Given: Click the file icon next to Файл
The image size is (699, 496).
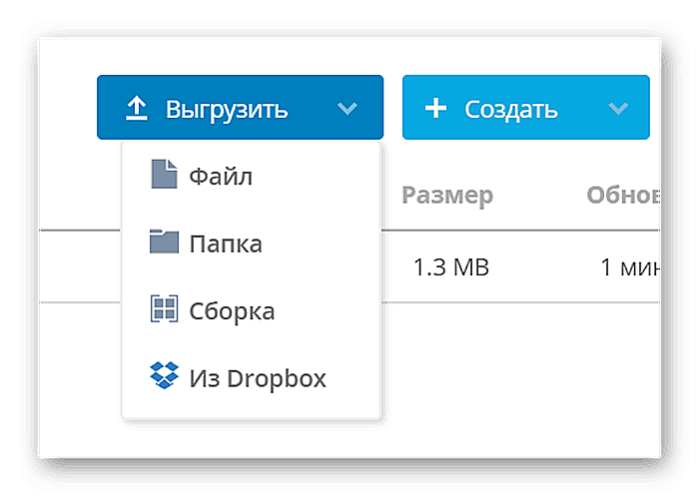Looking at the screenshot, I should (x=164, y=174).
